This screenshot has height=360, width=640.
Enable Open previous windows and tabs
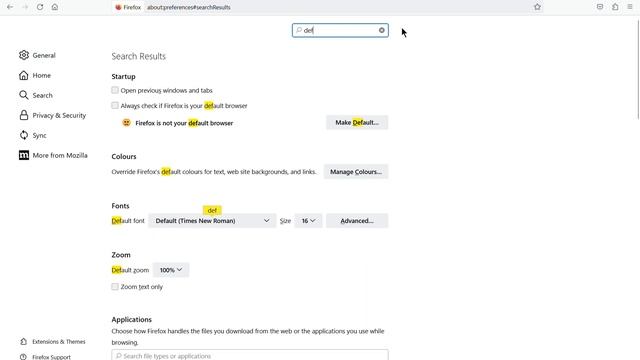pos(115,90)
